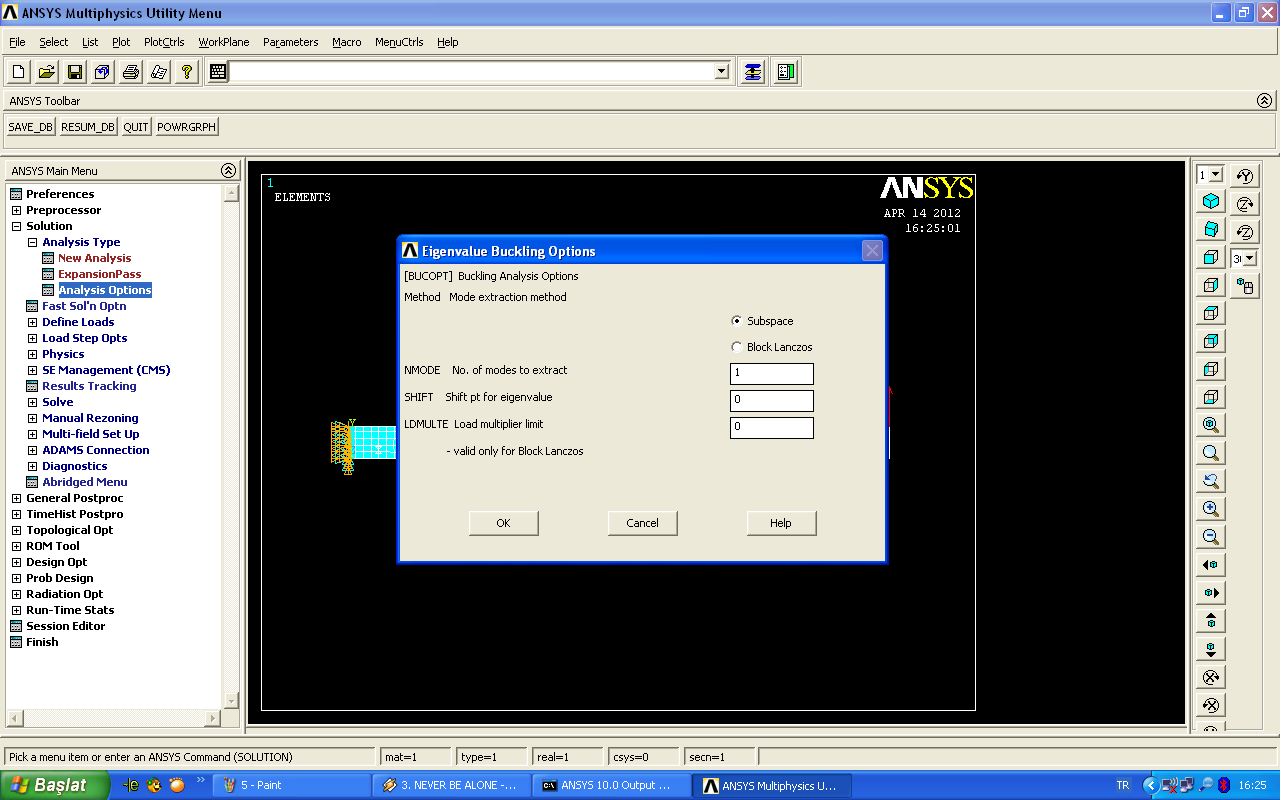Select the Subspace extraction method radio button
The image size is (1282, 800).
point(737,321)
